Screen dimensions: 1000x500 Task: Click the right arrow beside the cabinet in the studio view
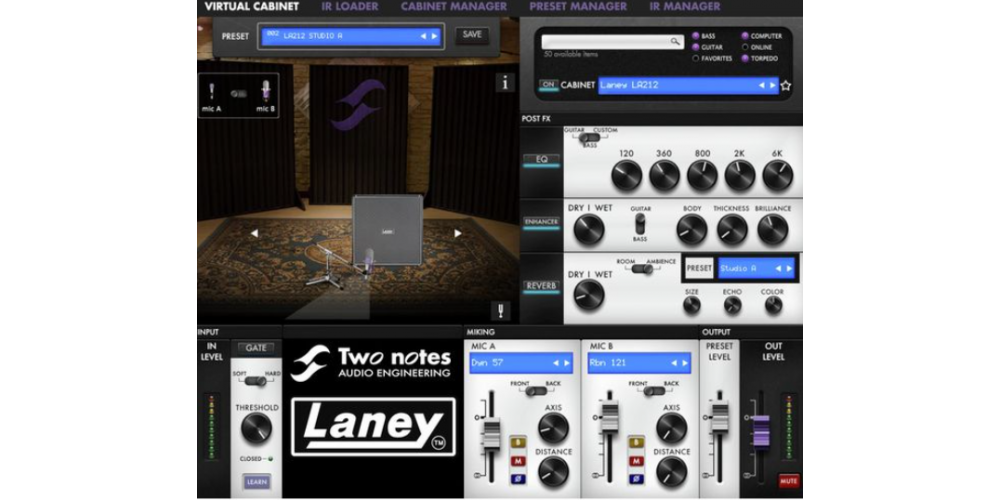click(457, 233)
